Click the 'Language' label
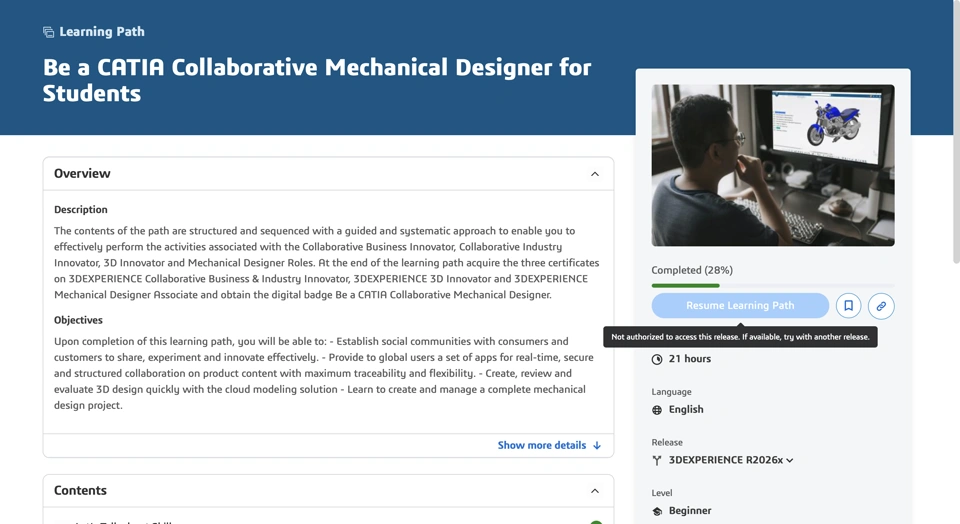 coord(671,392)
